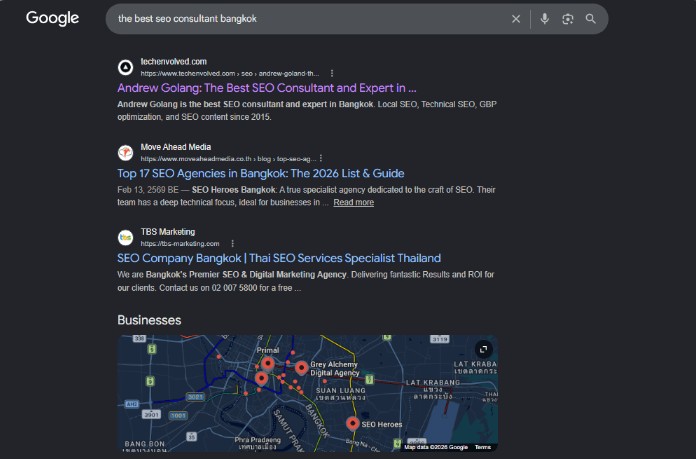Open three-dot menu for TBS Marketing result

pos(233,244)
